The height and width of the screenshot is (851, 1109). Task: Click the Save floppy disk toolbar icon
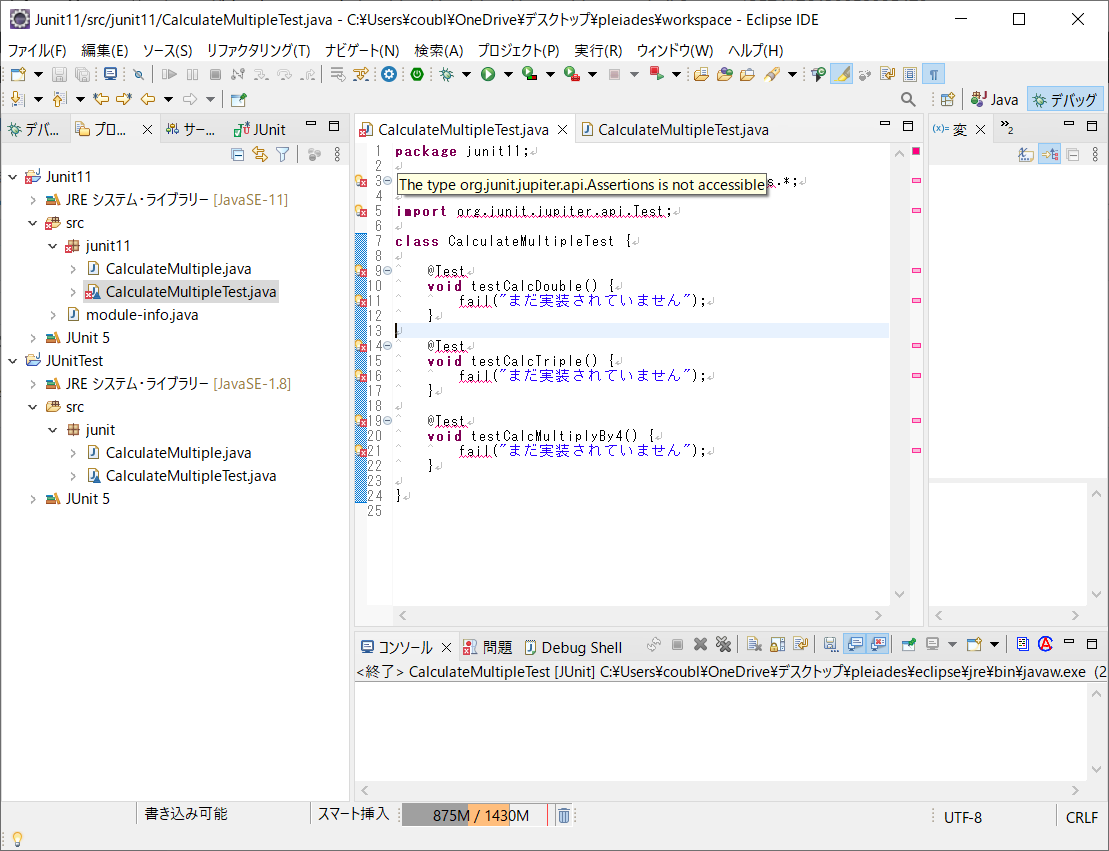pyautogui.click(x=59, y=74)
